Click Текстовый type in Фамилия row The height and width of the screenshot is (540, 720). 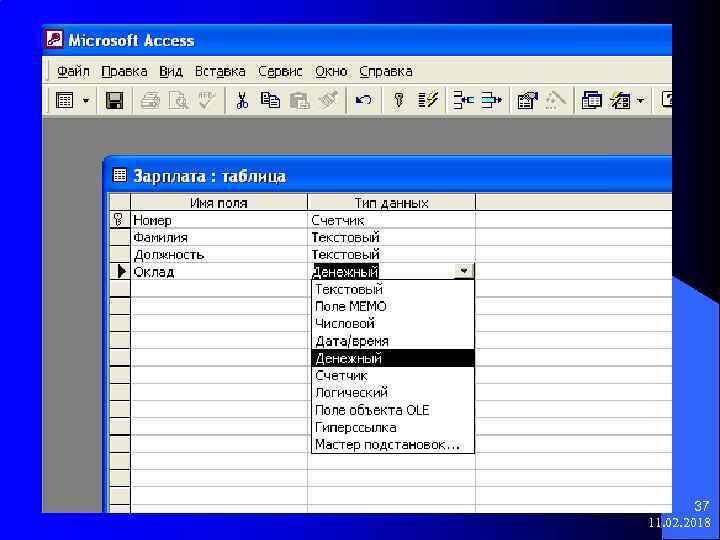392,237
